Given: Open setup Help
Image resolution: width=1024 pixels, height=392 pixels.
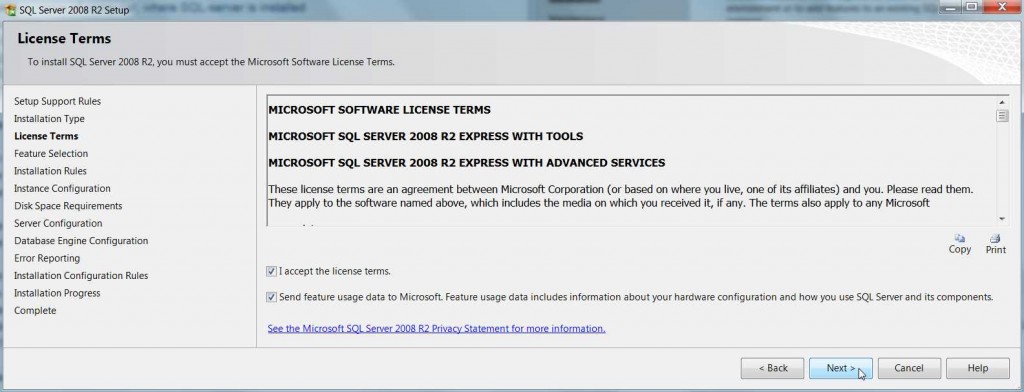Looking at the screenshot, I should [x=978, y=368].
